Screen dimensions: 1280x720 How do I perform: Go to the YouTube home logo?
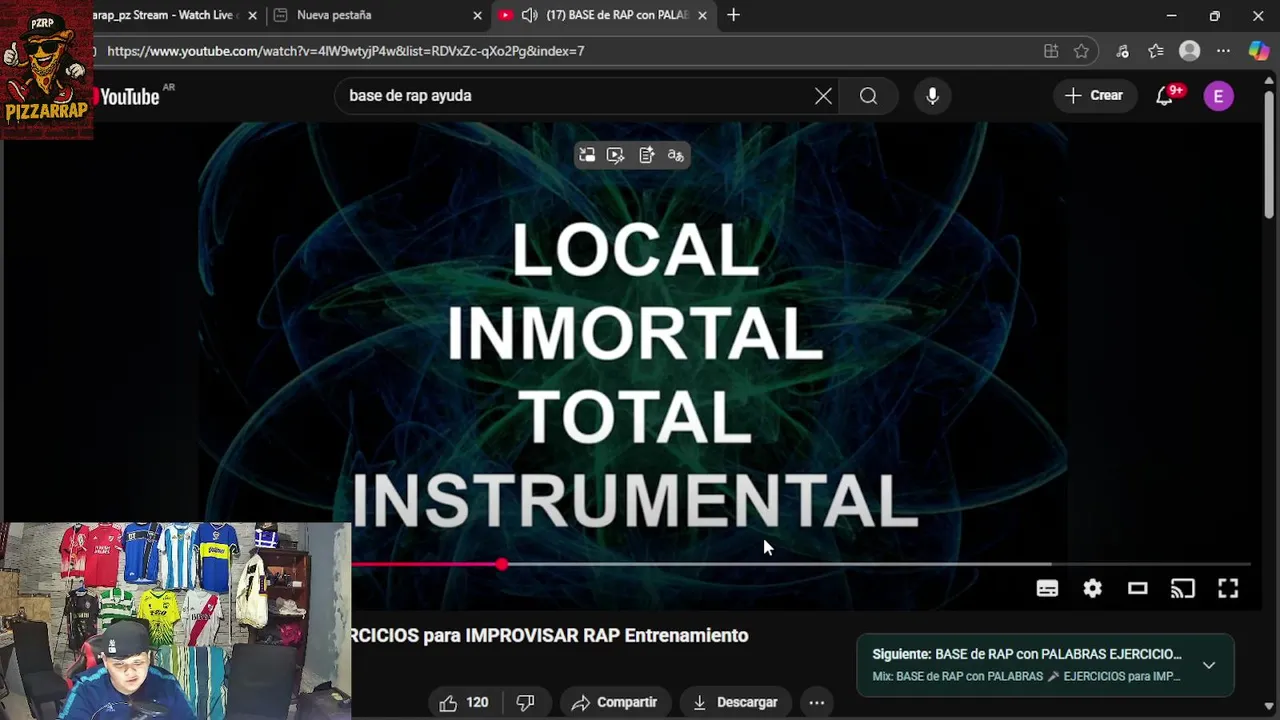pyautogui.click(x=128, y=96)
